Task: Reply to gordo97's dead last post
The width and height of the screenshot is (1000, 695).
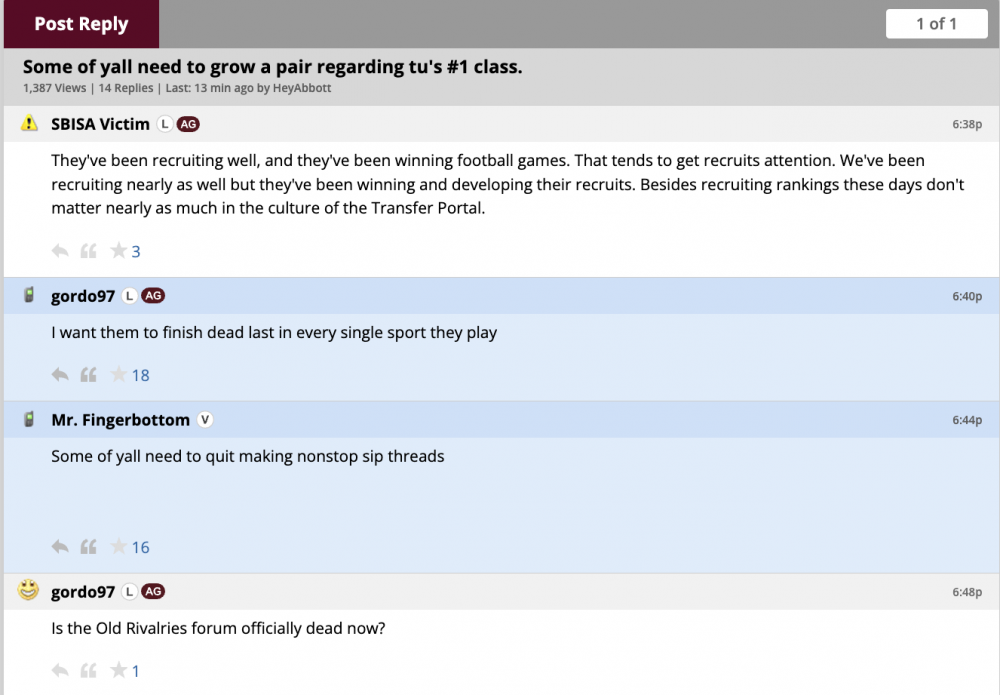Action: [60, 375]
